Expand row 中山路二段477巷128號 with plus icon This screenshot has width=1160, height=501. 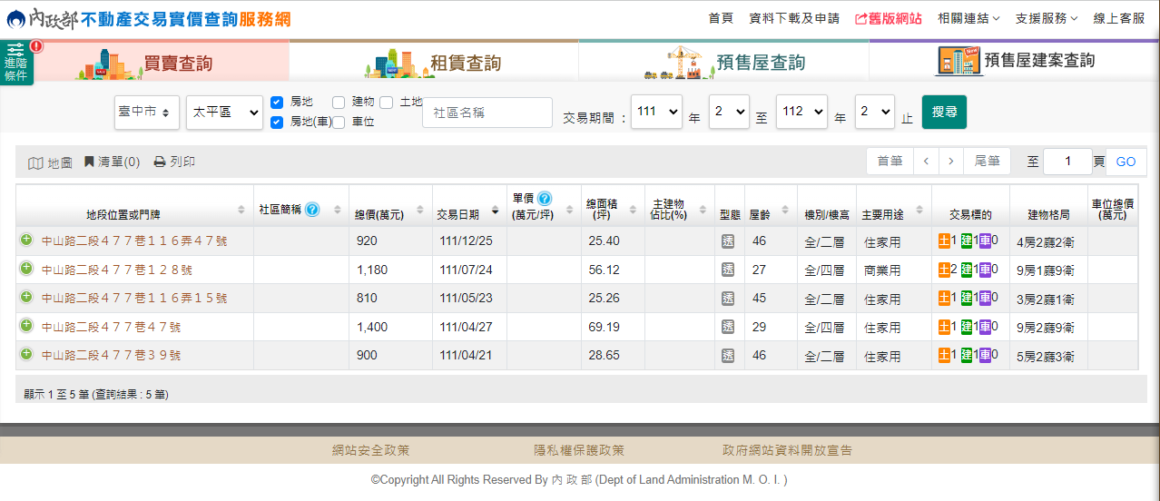click(x=26, y=269)
